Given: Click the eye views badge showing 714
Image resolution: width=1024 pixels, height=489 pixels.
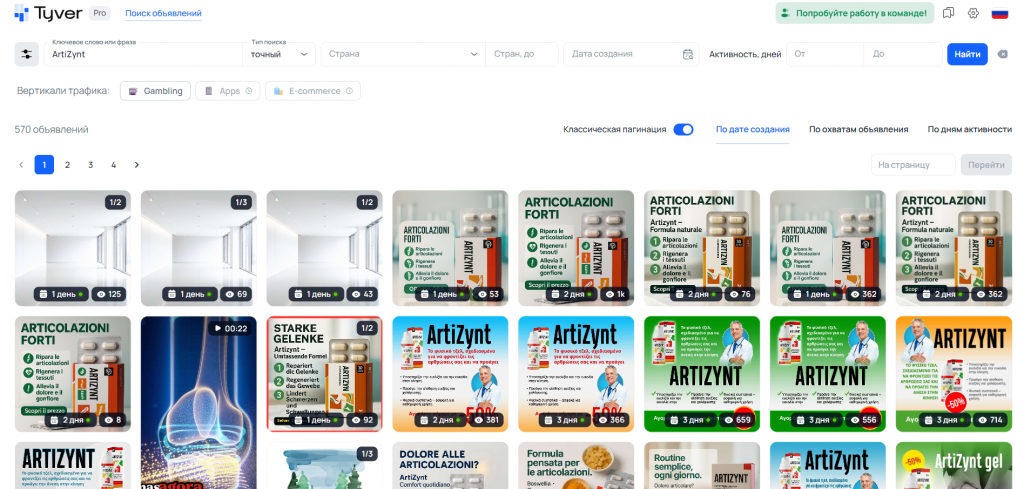Looking at the screenshot, I should pyautogui.click(x=990, y=420).
